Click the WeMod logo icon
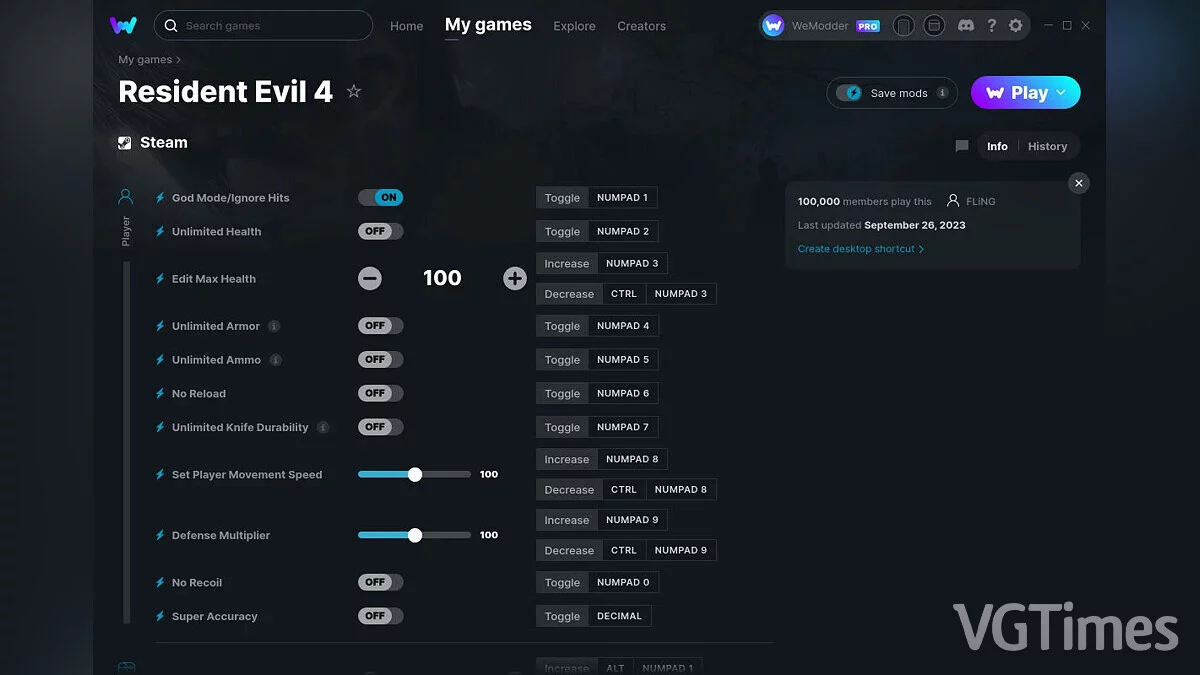The width and height of the screenshot is (1200, 675). tap(123, 25)
